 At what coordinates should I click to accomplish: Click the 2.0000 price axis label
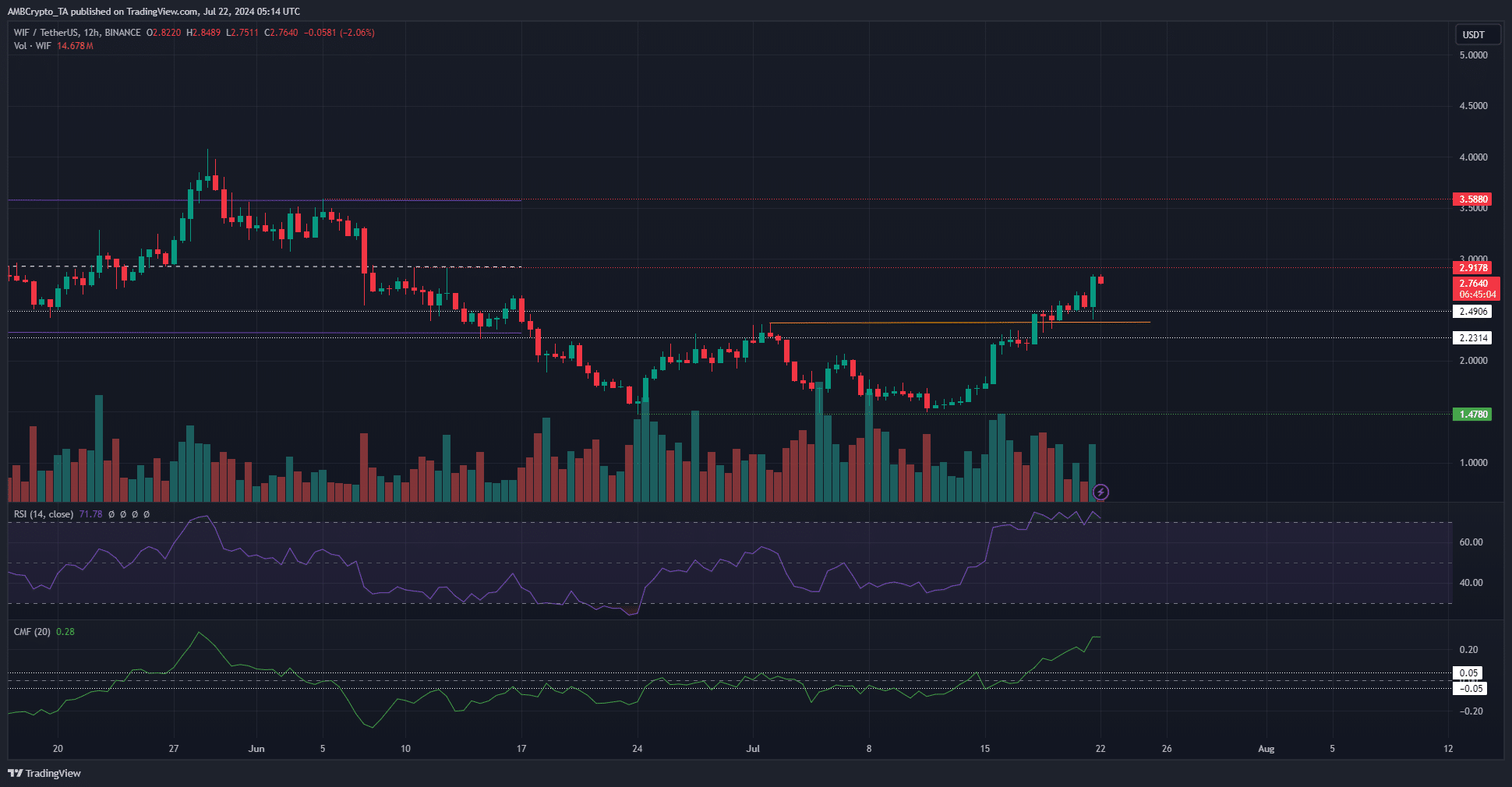1473,361
